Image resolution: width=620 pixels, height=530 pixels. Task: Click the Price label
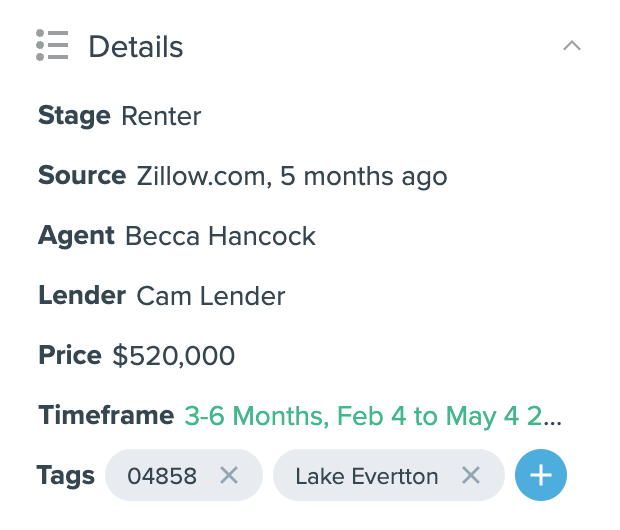pos(70,355)
